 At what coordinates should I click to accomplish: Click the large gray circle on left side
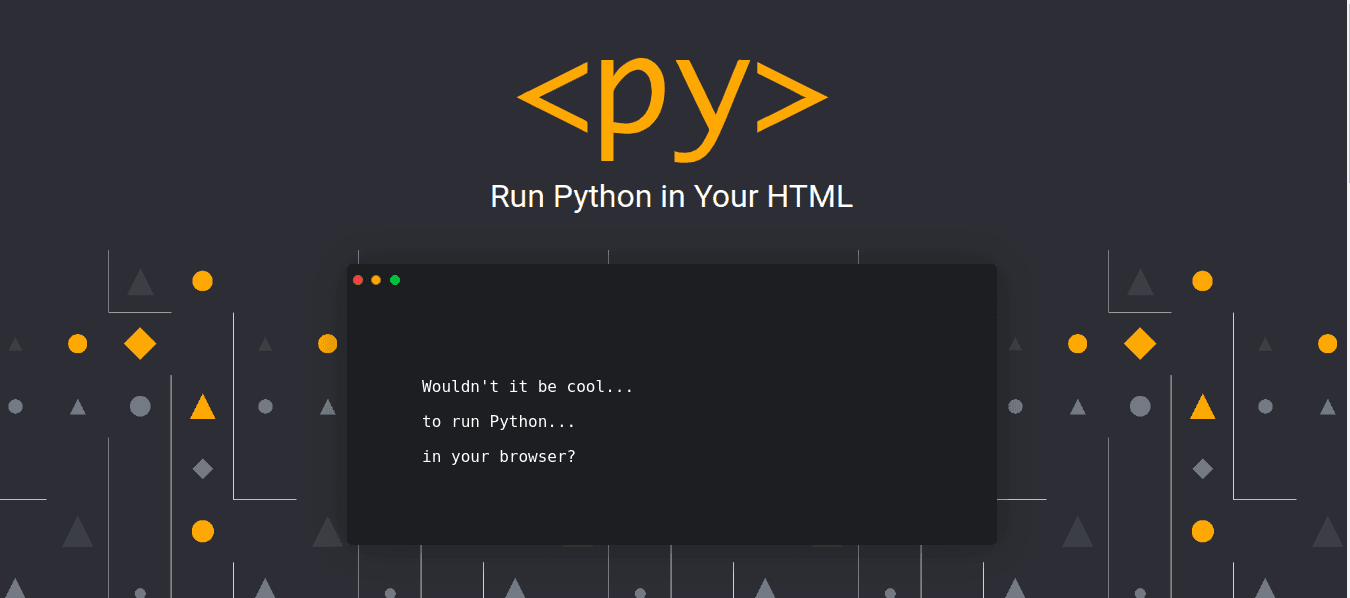pyautogui.click(x=140, y=406)
